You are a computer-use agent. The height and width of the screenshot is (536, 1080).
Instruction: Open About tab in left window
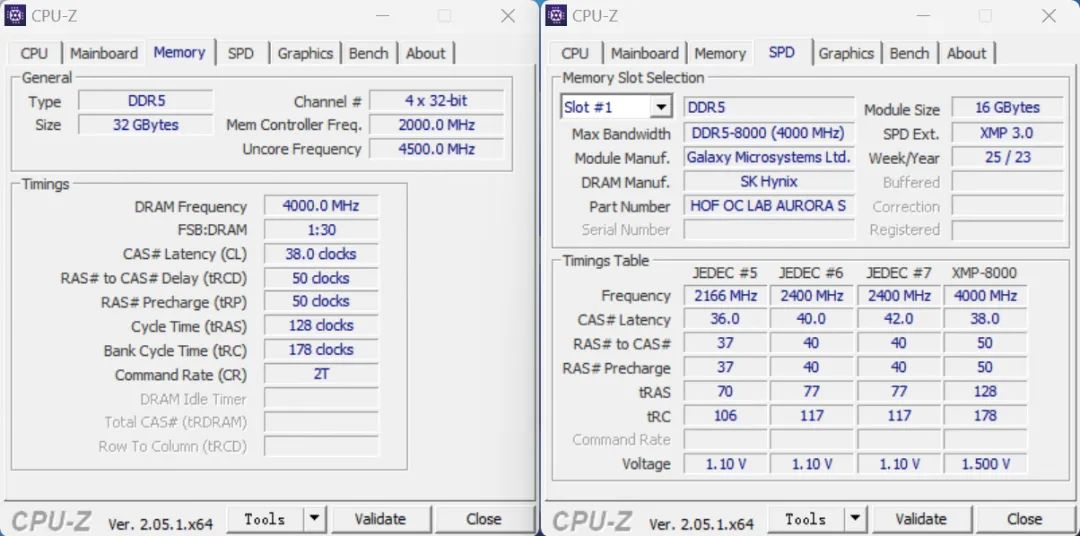(x=426, y=53)
